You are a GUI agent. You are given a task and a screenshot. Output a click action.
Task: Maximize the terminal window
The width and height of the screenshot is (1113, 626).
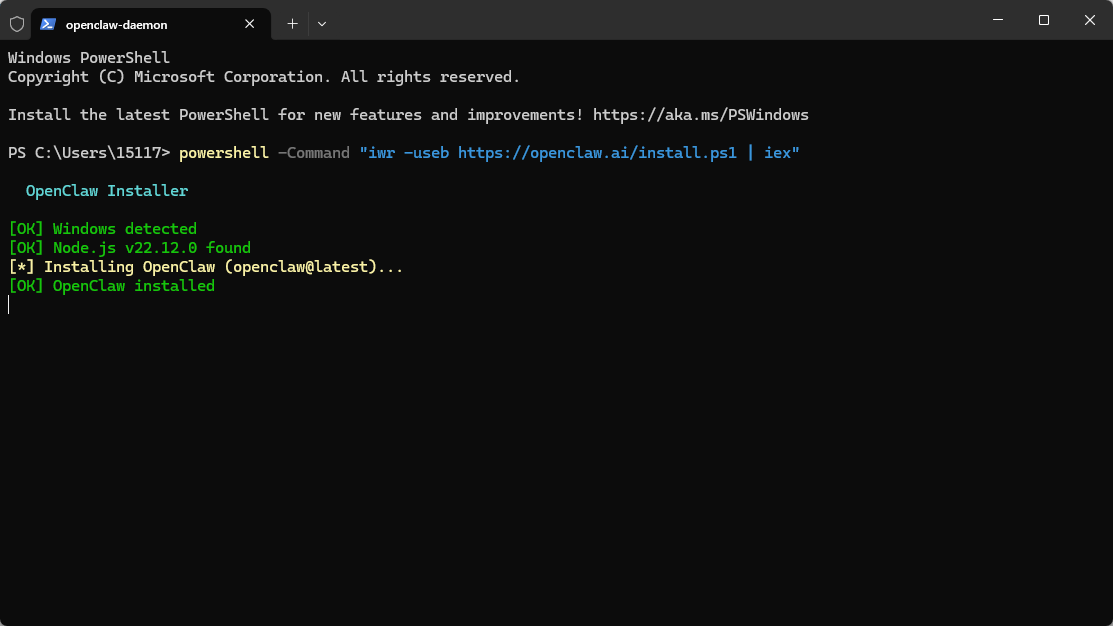click(x=1043, y=20)
